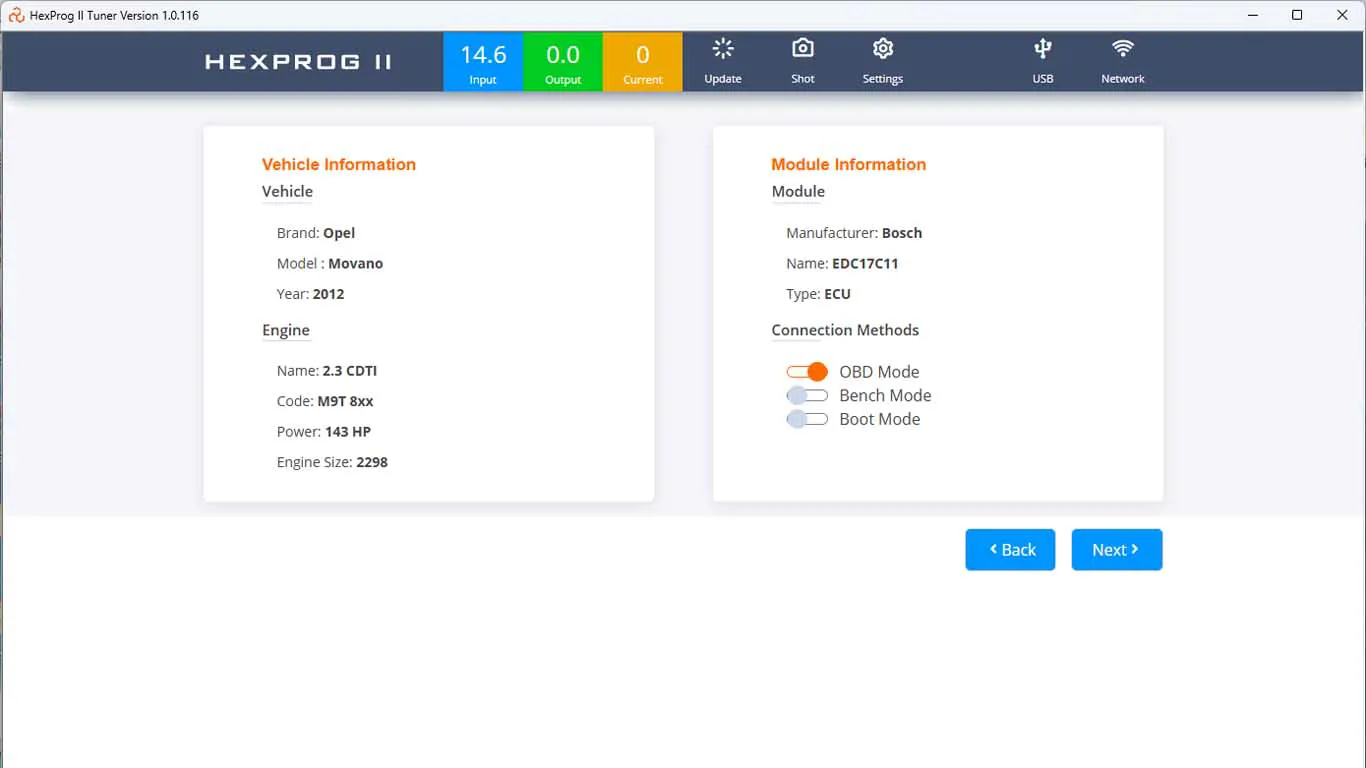Click the Connection Methods subheading

[845, 330]
